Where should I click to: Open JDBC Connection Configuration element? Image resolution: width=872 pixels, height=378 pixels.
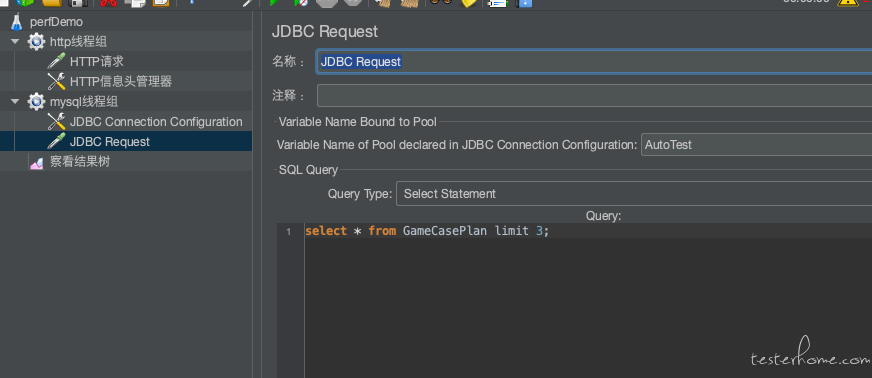click(x=156, y=122)
